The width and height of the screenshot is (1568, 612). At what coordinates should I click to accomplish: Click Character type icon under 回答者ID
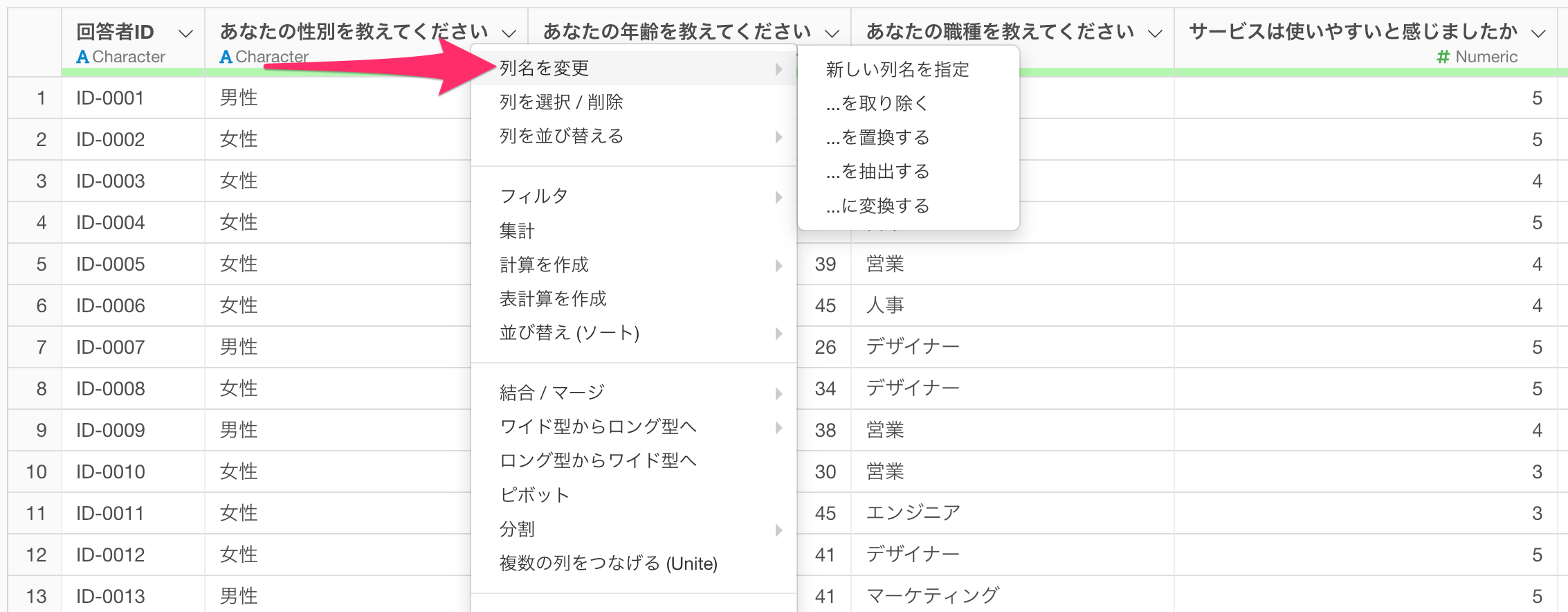(83, 57)
